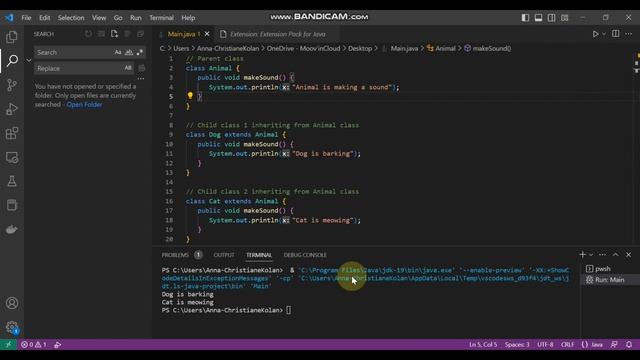Viewport: 640px width, 360px height.
Task: Switch to the Terminal panel tab
Action: (x=259, y=255)
